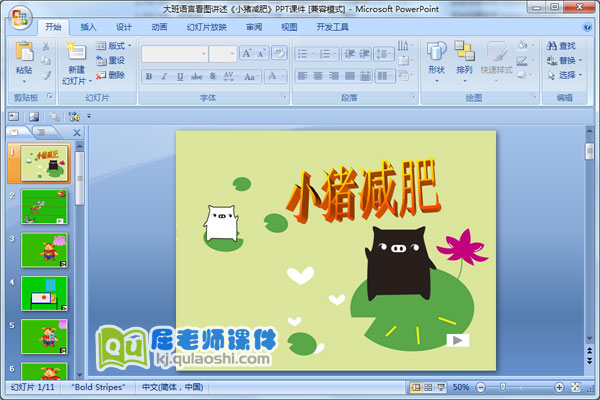Screen dimensions: 600x400
Task: Toggle right text alignment
Action: 334,76
